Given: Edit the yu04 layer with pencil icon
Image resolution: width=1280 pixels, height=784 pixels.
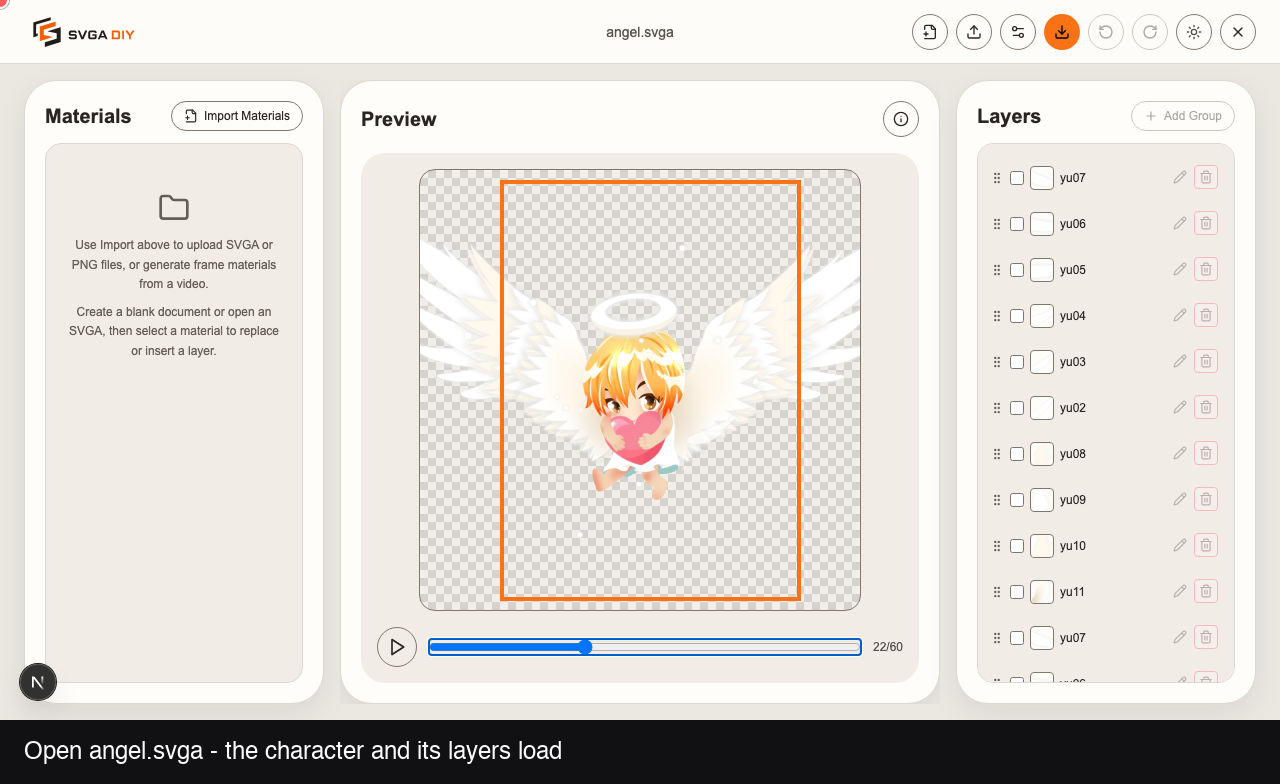Looking at the screenshot, I should 1180,316.
